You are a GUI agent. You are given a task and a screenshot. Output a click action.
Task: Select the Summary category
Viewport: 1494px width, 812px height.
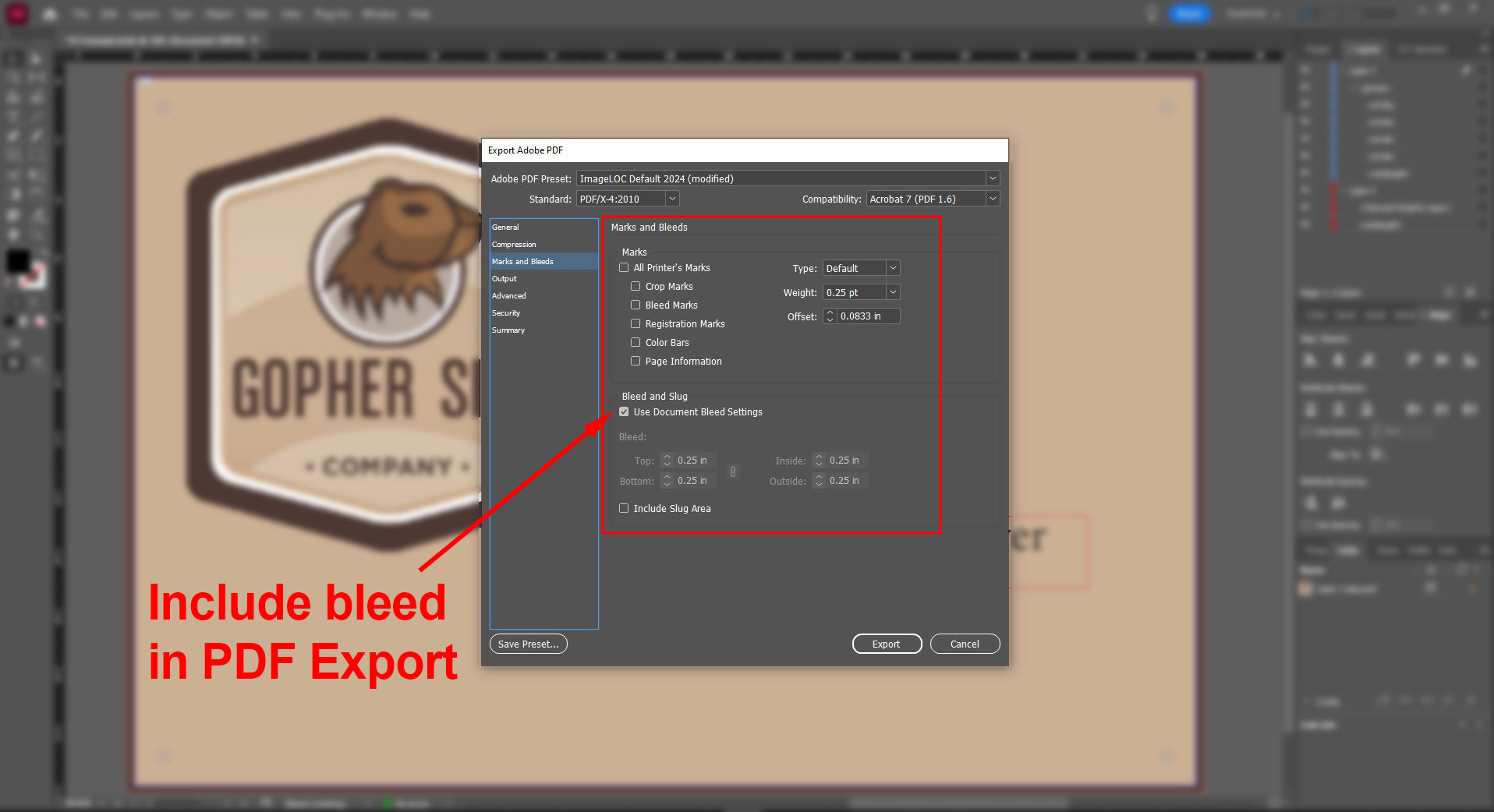coord(543,330)
